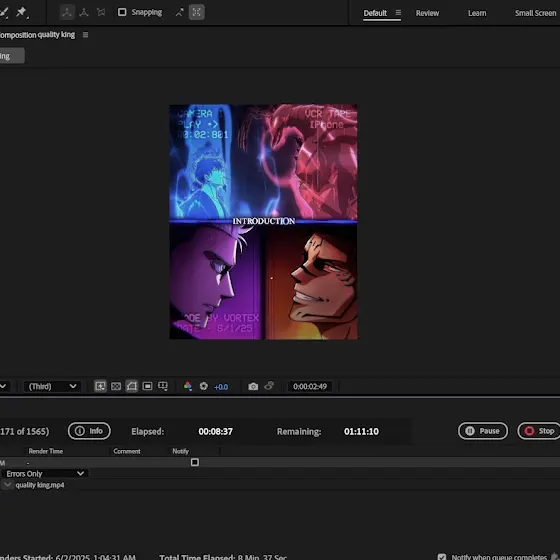560x560 pixels.
Task: Click the Show Snapshot icon
Action: 269,386
